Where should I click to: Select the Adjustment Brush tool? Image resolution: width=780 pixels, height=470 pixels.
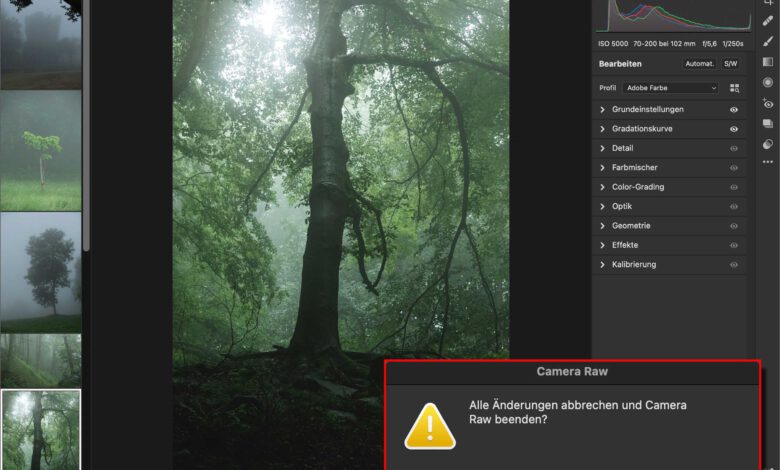pos(768,41)
